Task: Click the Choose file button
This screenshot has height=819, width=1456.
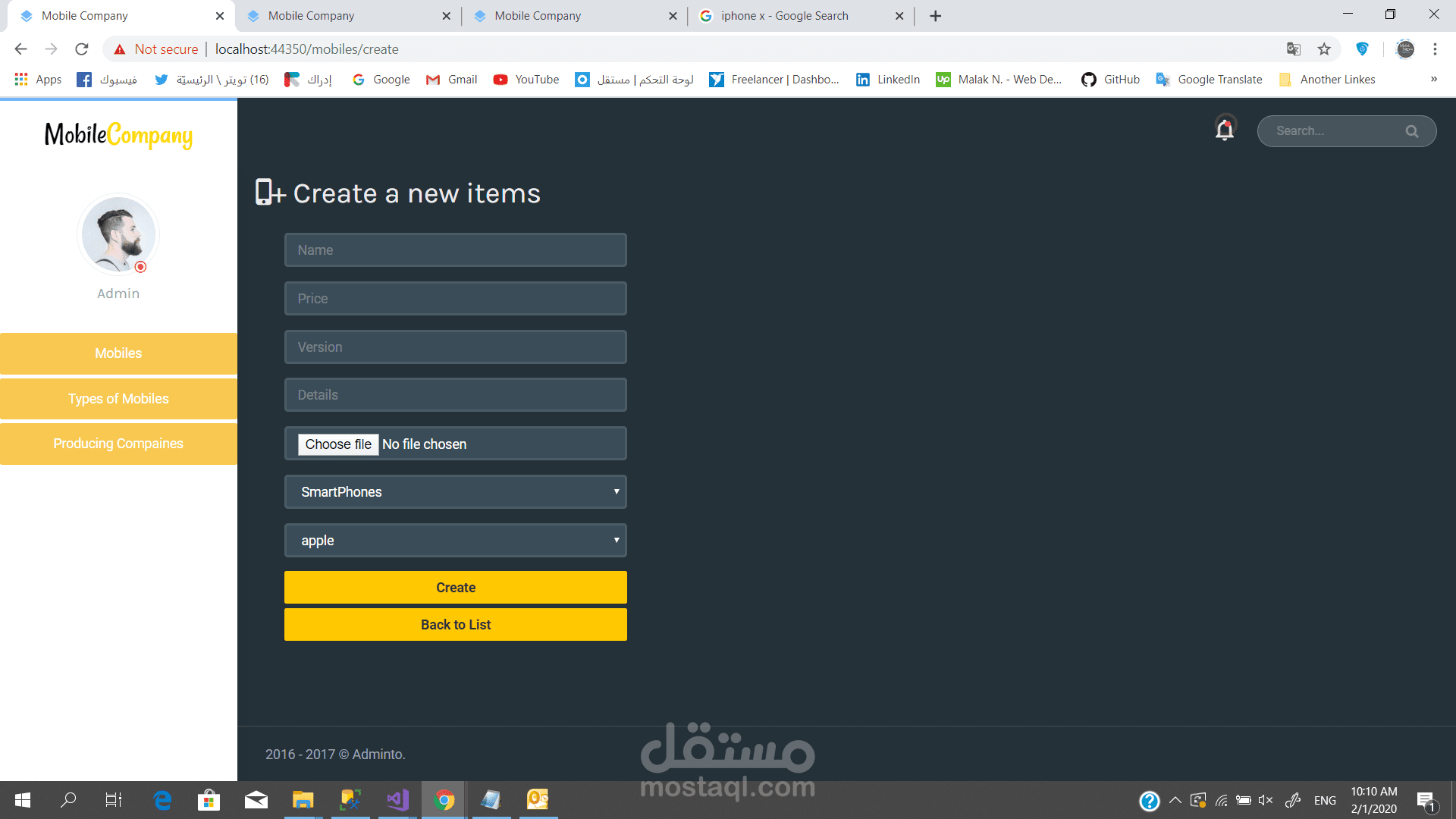Action: click(x=338, y=444)
